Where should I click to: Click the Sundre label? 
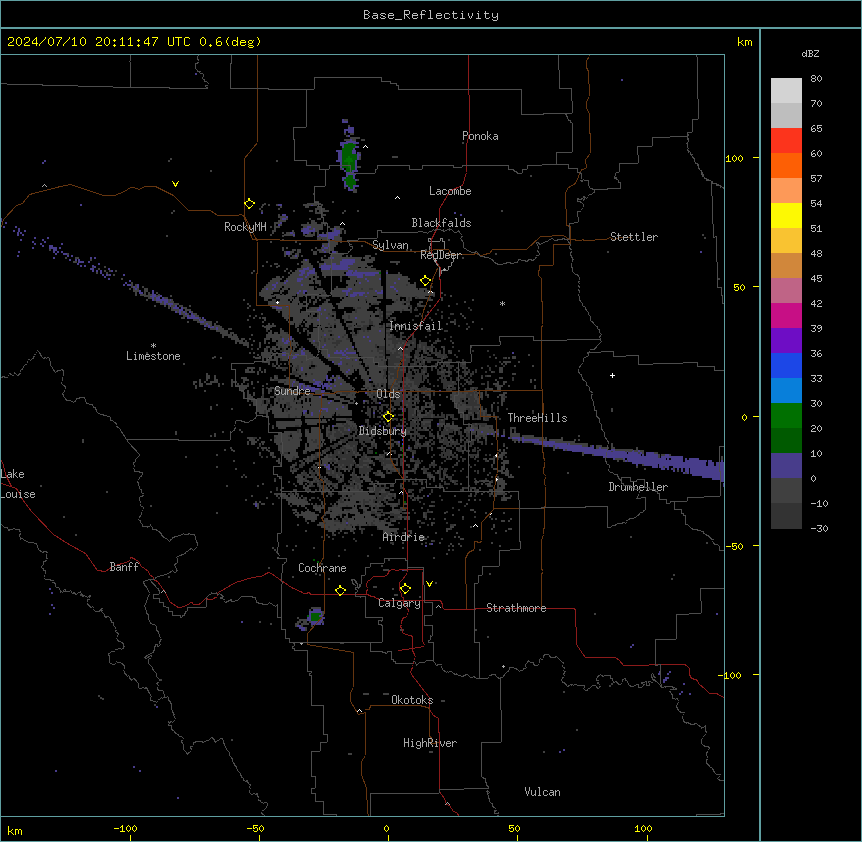[292, 391]
